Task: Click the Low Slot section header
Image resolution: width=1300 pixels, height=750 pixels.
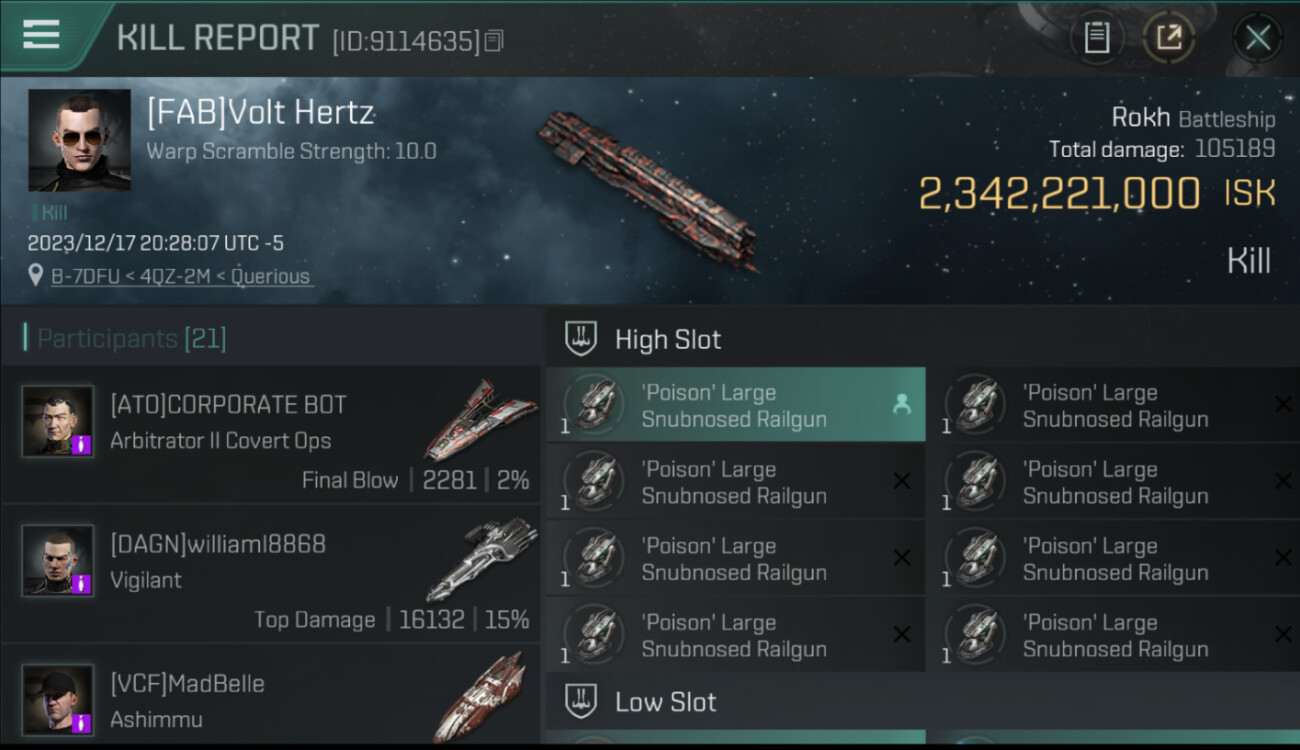Action: pos(665,702)
